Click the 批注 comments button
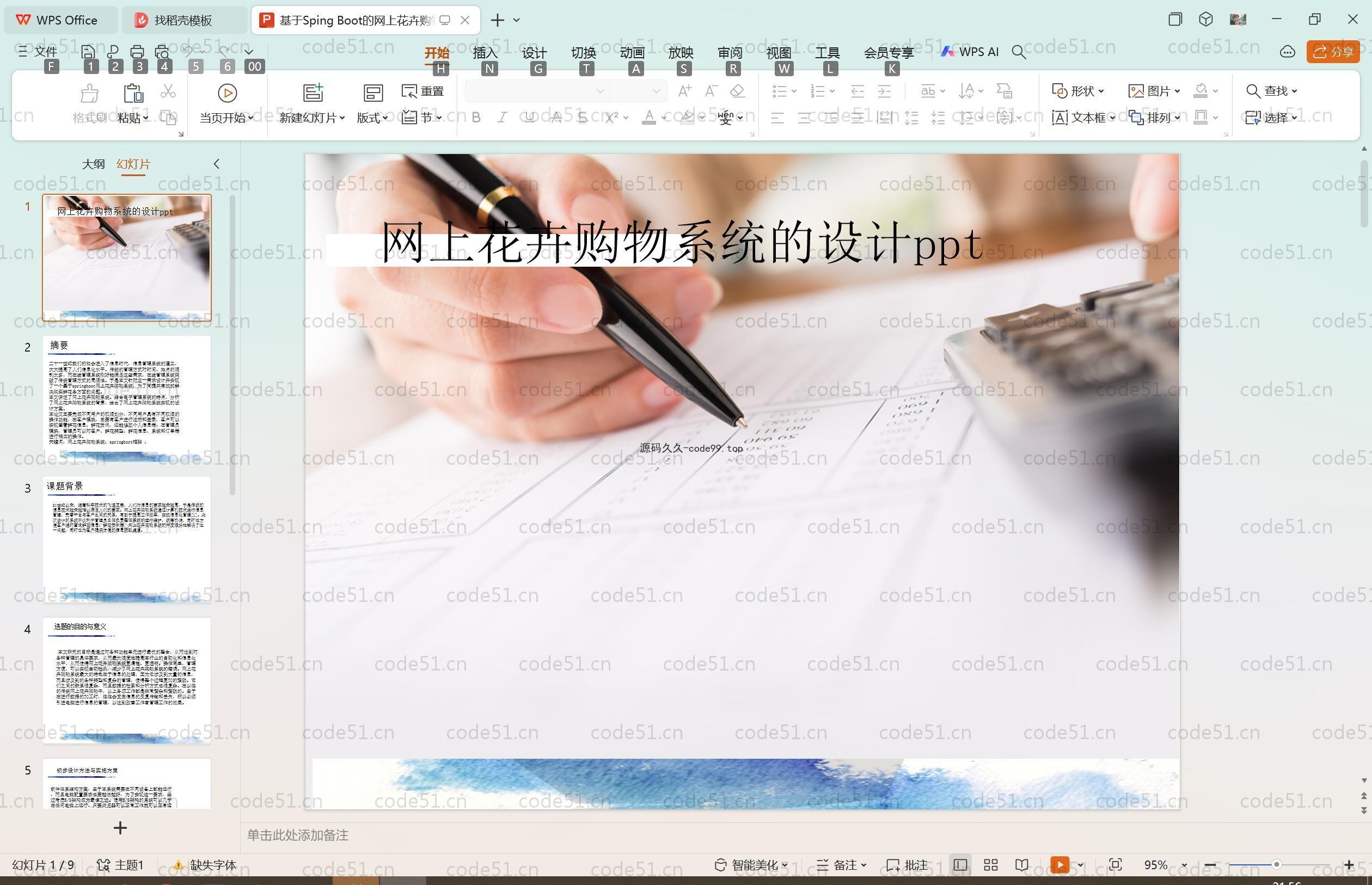Screen dimensions: 1372x885 (907, 865)
